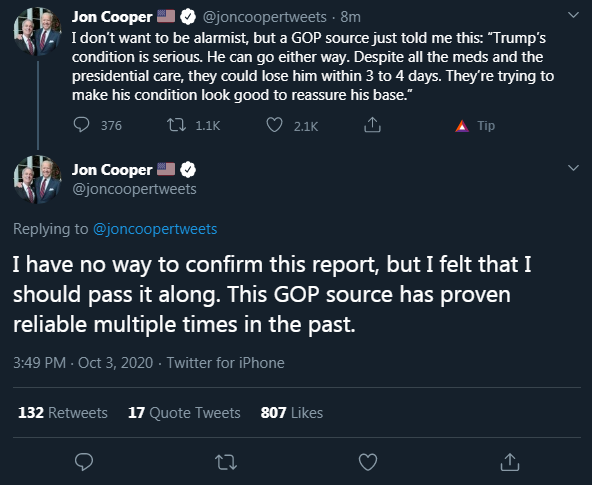Viewport: 592px width, 485px height.
Task: Open more options chevron on second tweet
Action: tap(574, 168)
